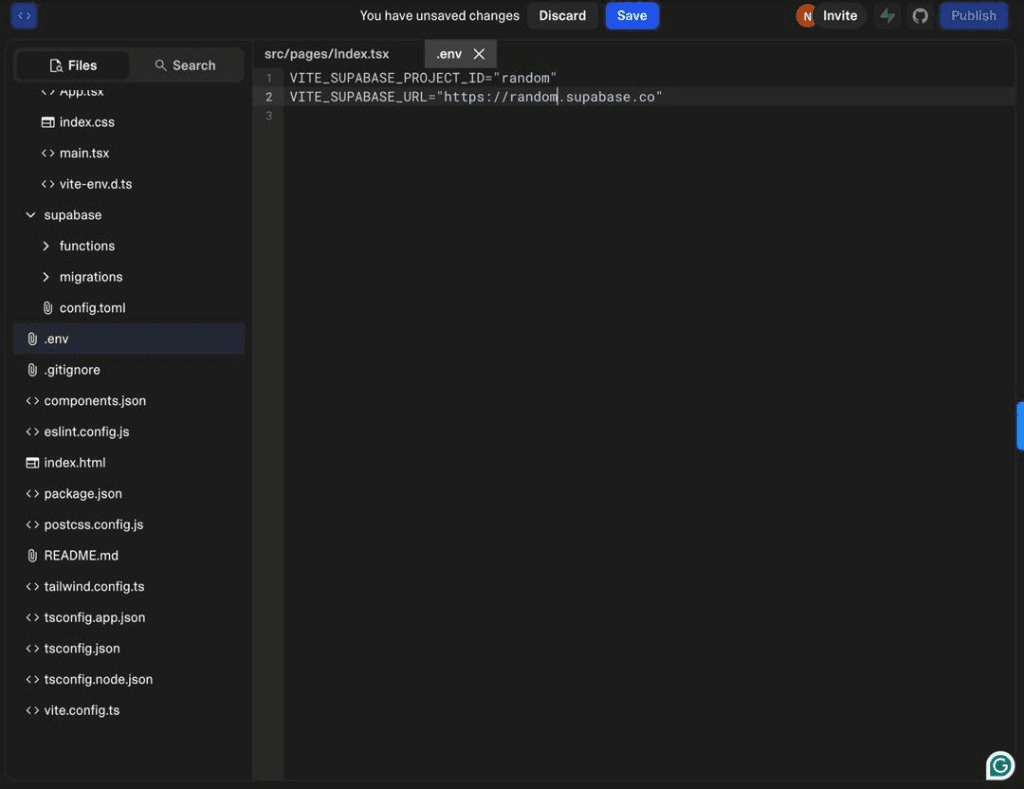
Task: Click the layout icon beside index.html
Action: [x=32, y=462]
